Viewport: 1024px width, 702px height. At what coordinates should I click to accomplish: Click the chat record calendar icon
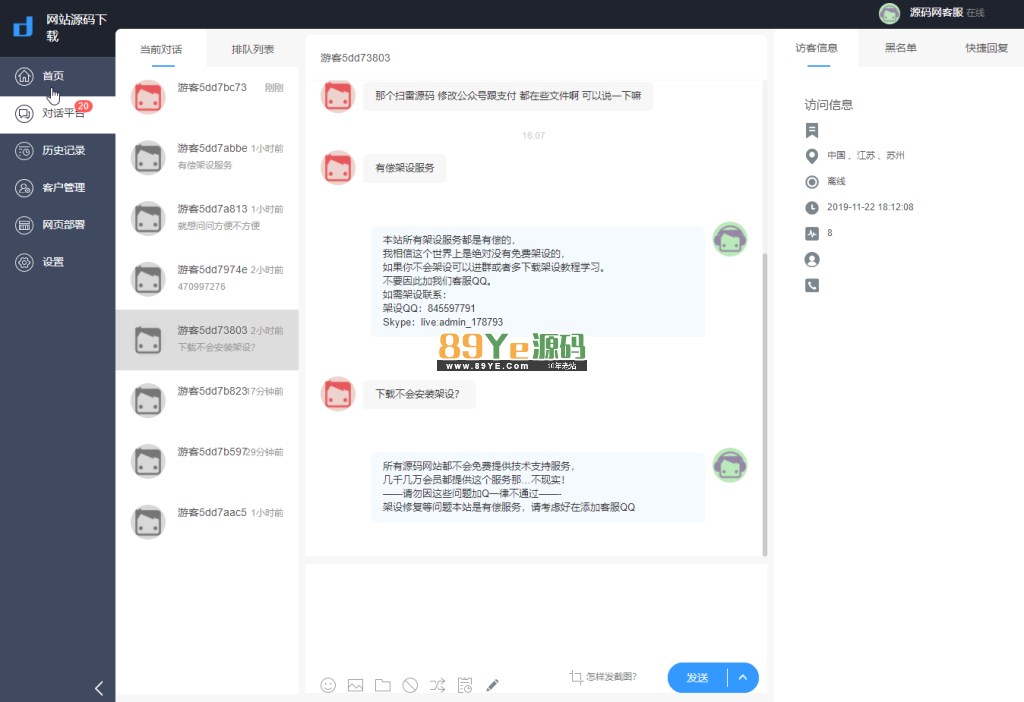pyautogui.click(x=465, y=685)
